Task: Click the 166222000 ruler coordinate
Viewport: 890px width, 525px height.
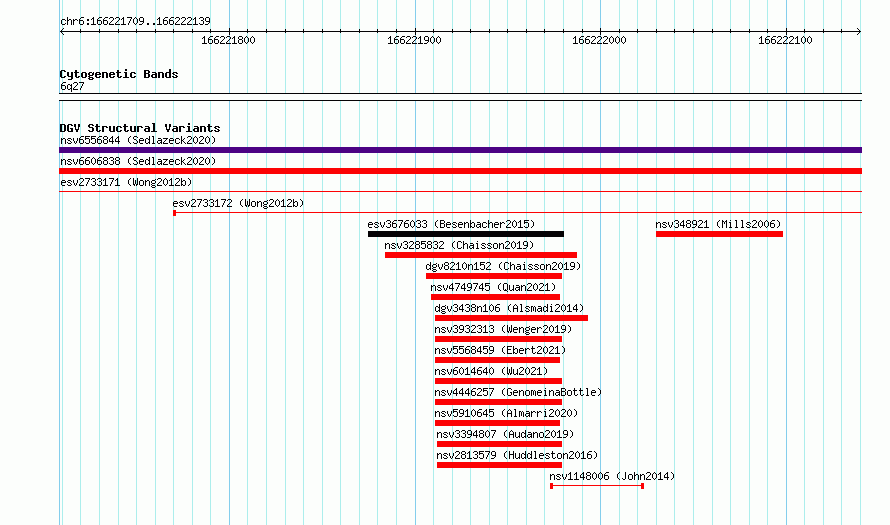Action: [599, 40]
